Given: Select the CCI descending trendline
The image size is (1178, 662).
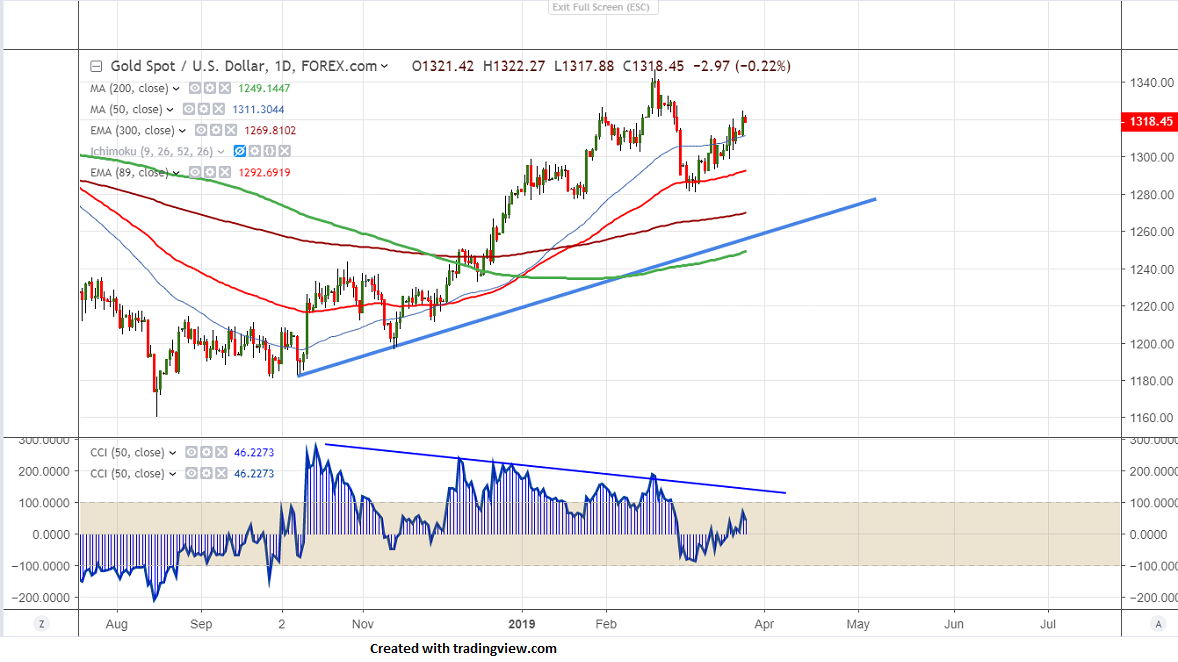Looking at the screenshot, I should [555, 469].
